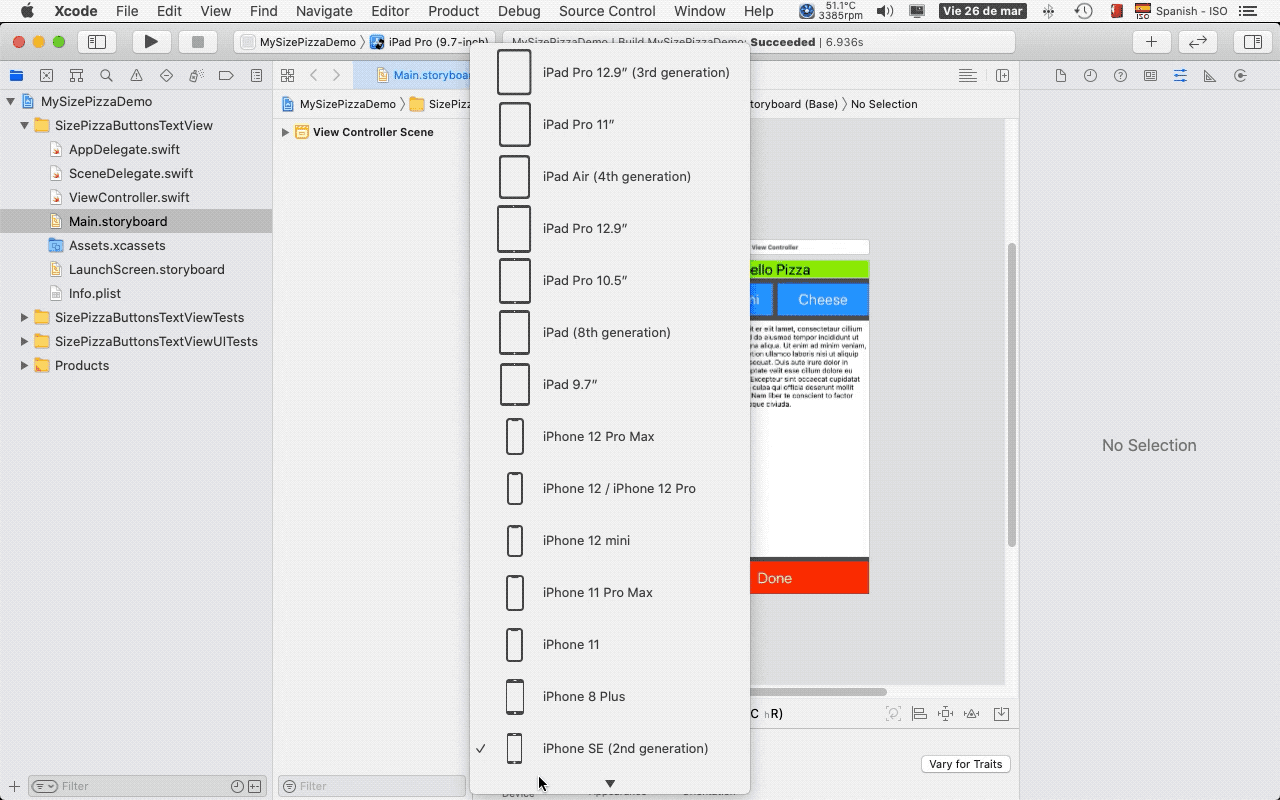Open the Align constraints menu icon
The image size is (1280, 800).
pyautogui.click(x=919, y=714)
